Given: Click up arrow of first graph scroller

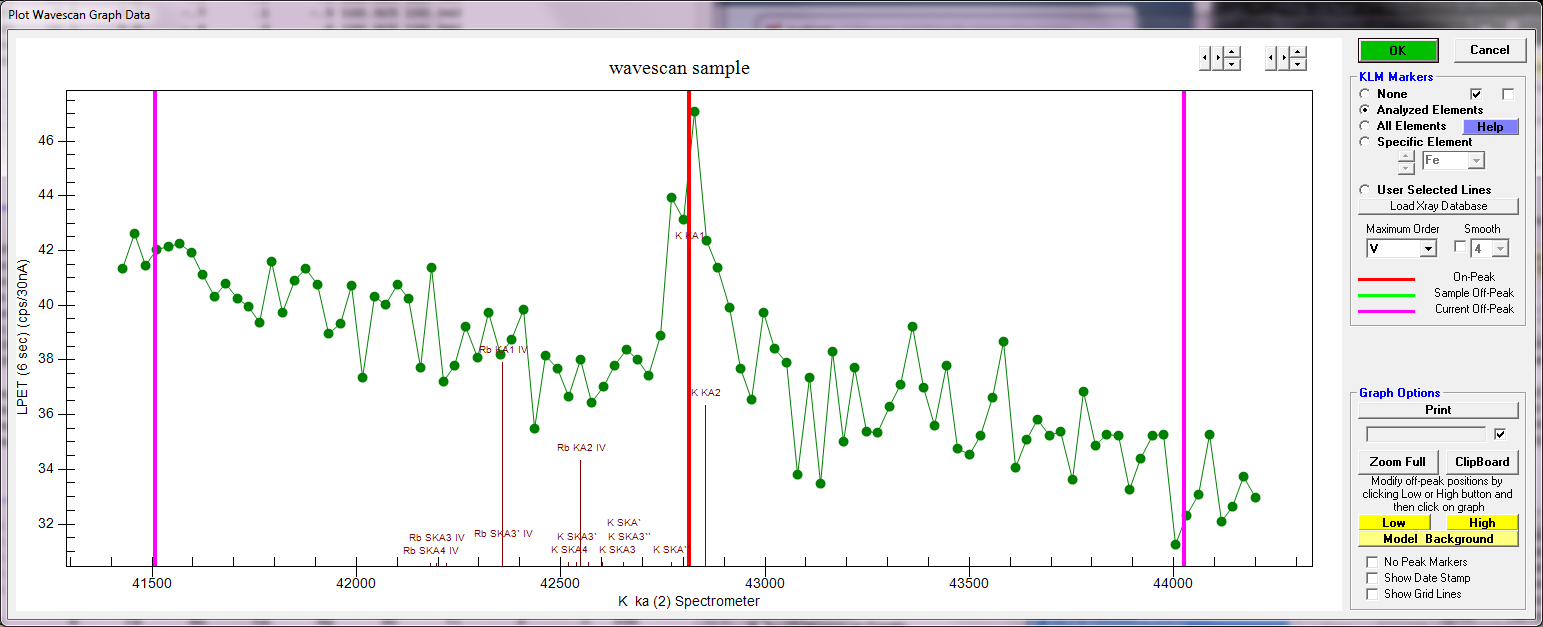Looking at the screenshot, I should (x=1232, y=53).
